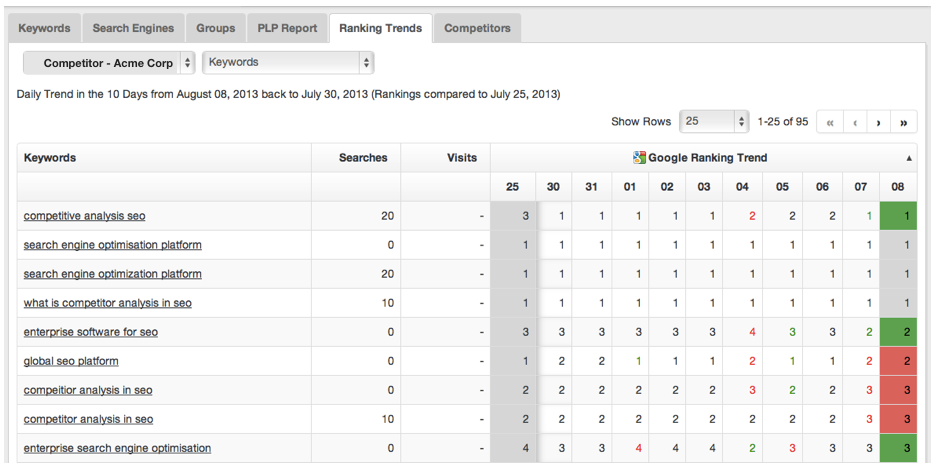Jump to the last page of results
Viewport: 937px width, 469px height.
click(x=904, y=122)
